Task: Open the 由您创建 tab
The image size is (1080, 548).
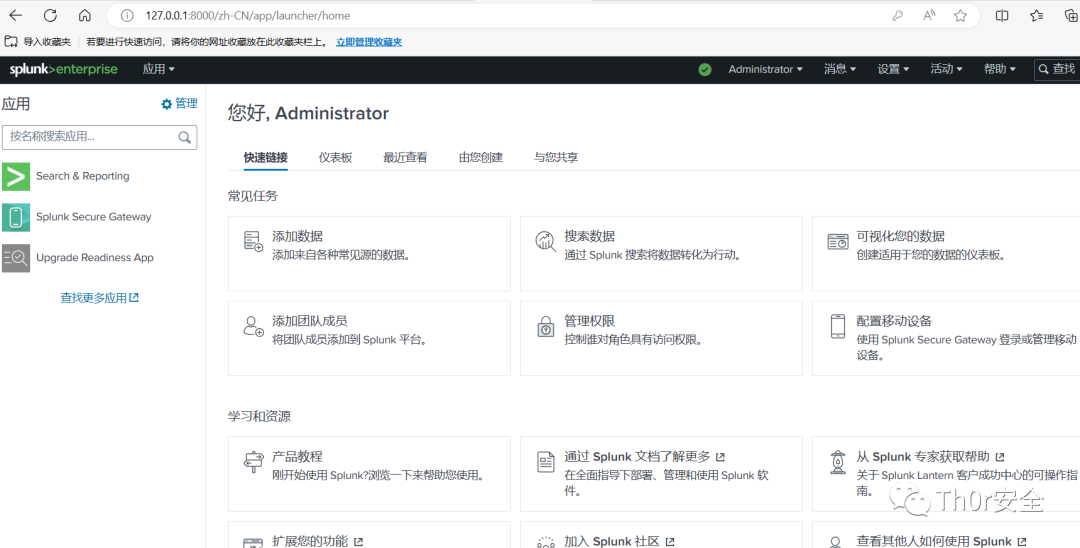Action: point(481,158)
